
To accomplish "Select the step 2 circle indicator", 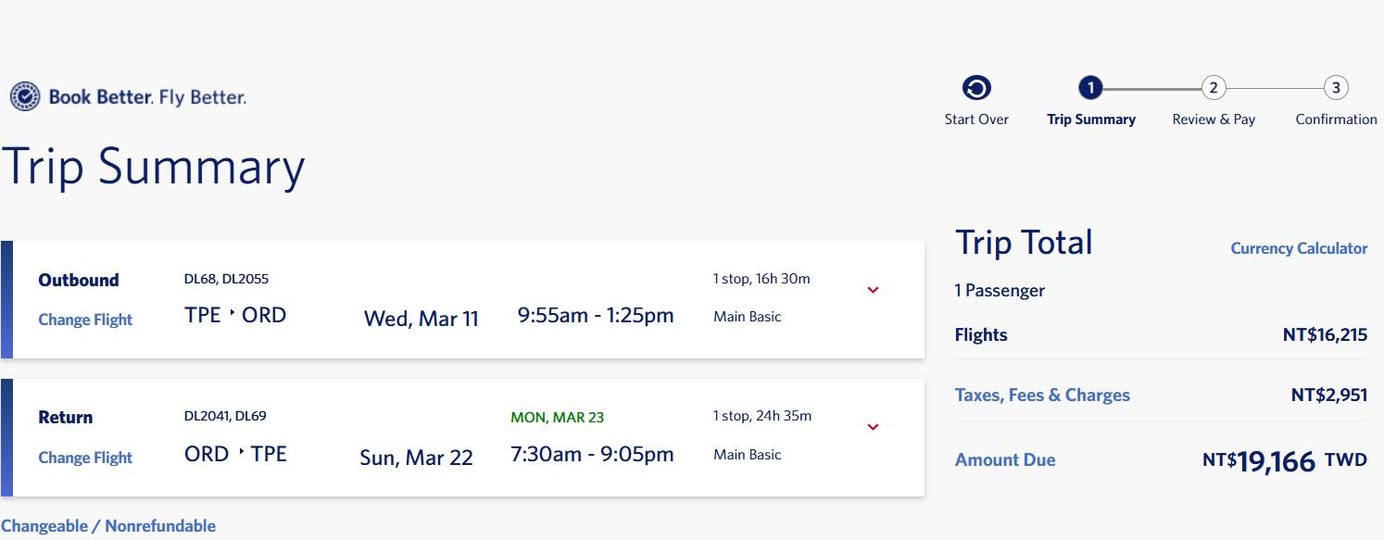I will (x=1213, y=88).
